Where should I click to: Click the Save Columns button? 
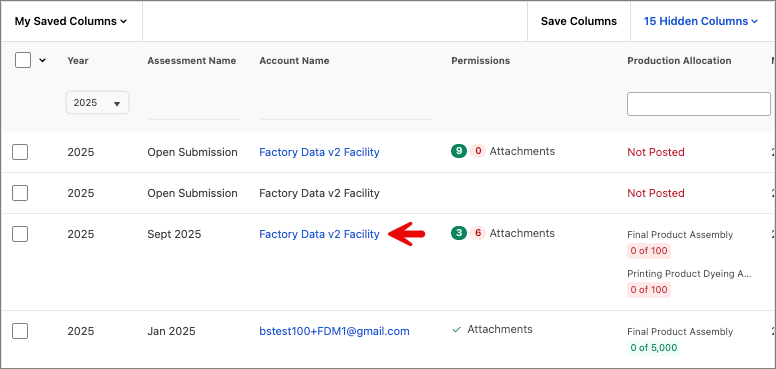coord(579,21)
